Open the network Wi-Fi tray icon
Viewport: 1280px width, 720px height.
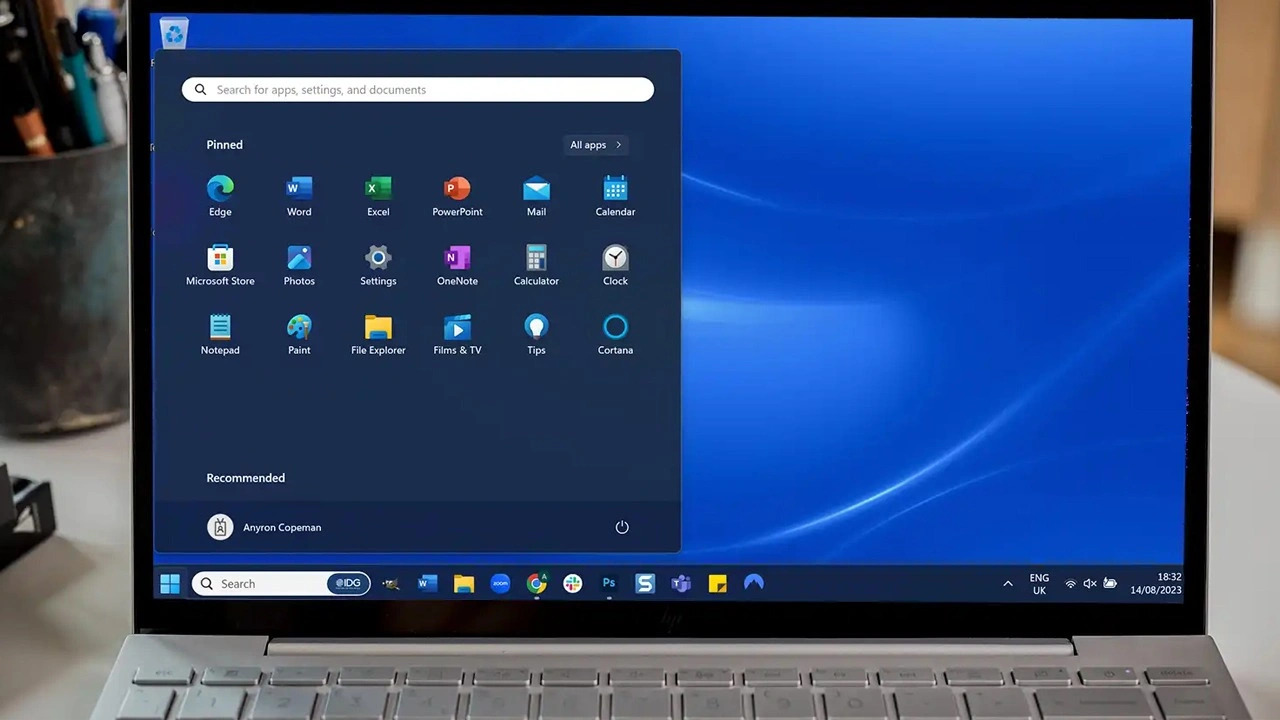(x=1071, y=584)
